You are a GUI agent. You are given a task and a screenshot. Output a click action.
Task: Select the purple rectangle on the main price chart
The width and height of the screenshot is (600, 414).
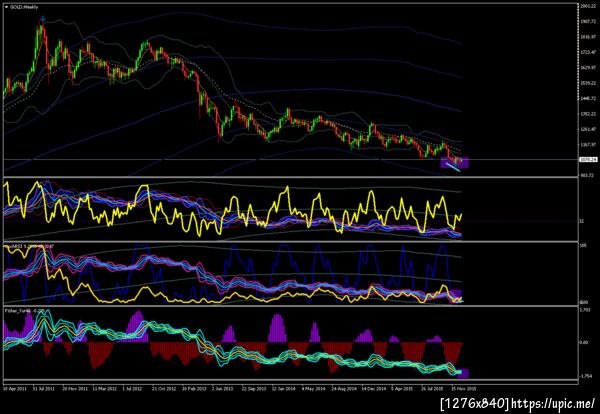pos(455,163)
